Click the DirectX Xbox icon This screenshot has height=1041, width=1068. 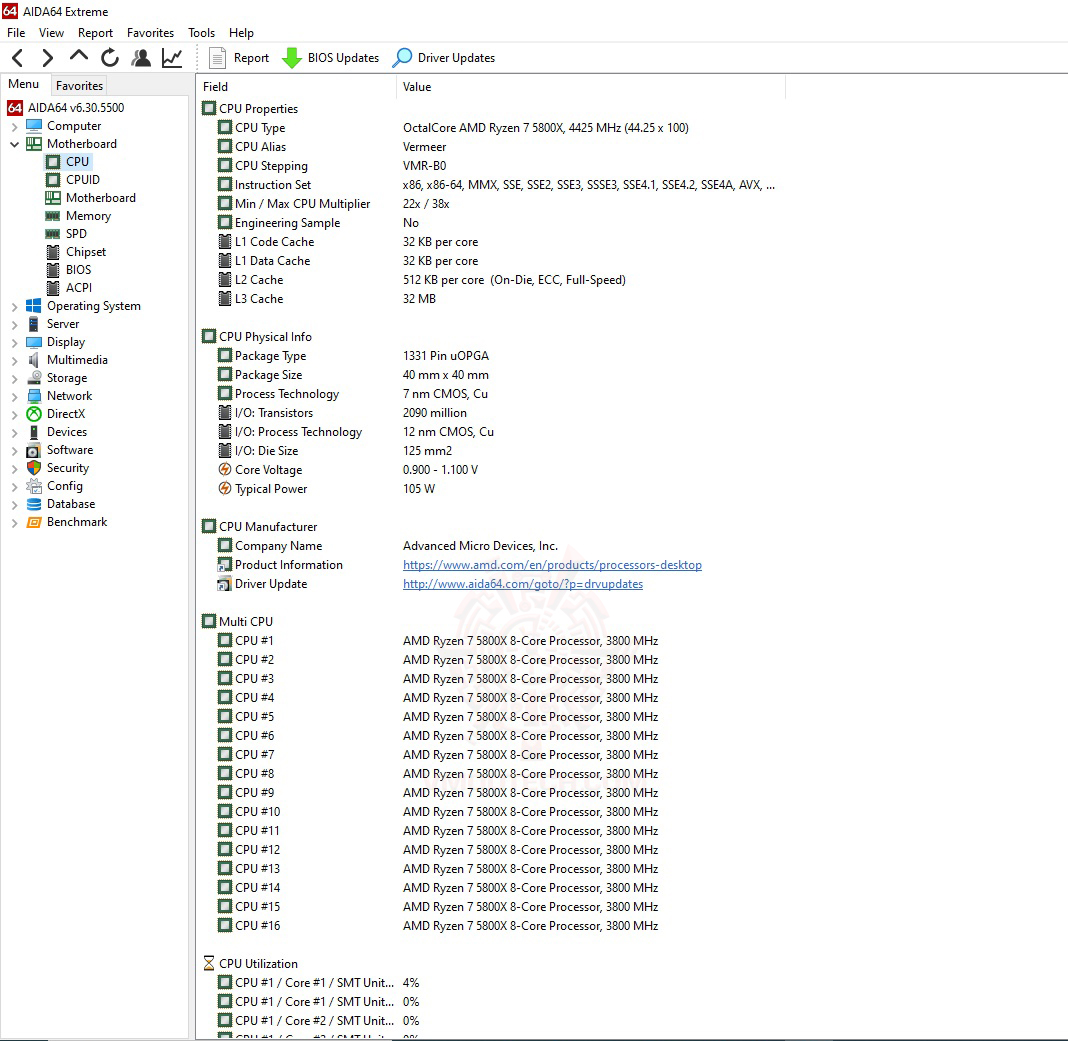click(x=33, y=414)
